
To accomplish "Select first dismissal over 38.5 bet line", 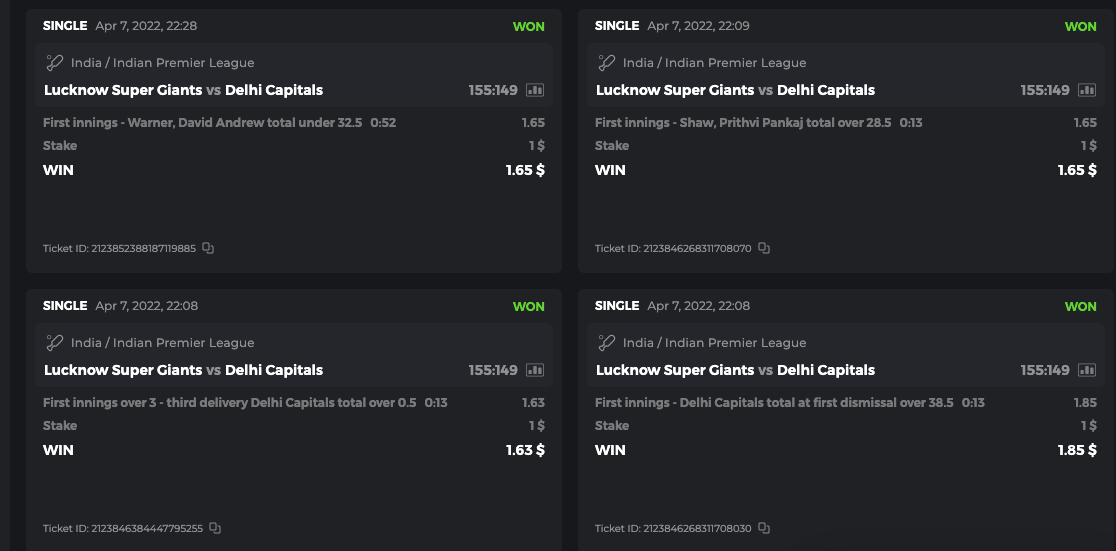I will 774,403.
